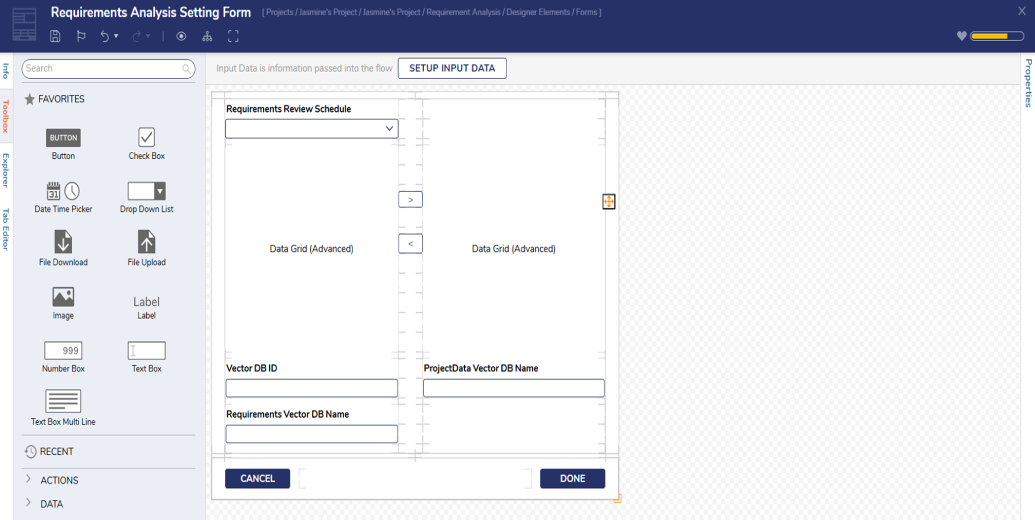The image size is (1035, 520).
Task: Click the hierarchy tree icon in toolbar
Action: click(x=207, y=36)
